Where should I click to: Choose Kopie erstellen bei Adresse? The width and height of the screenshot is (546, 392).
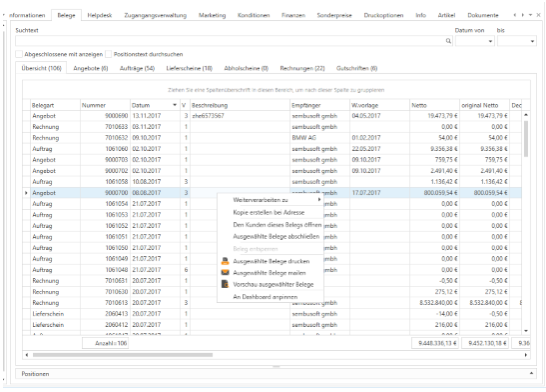(268, 212)
